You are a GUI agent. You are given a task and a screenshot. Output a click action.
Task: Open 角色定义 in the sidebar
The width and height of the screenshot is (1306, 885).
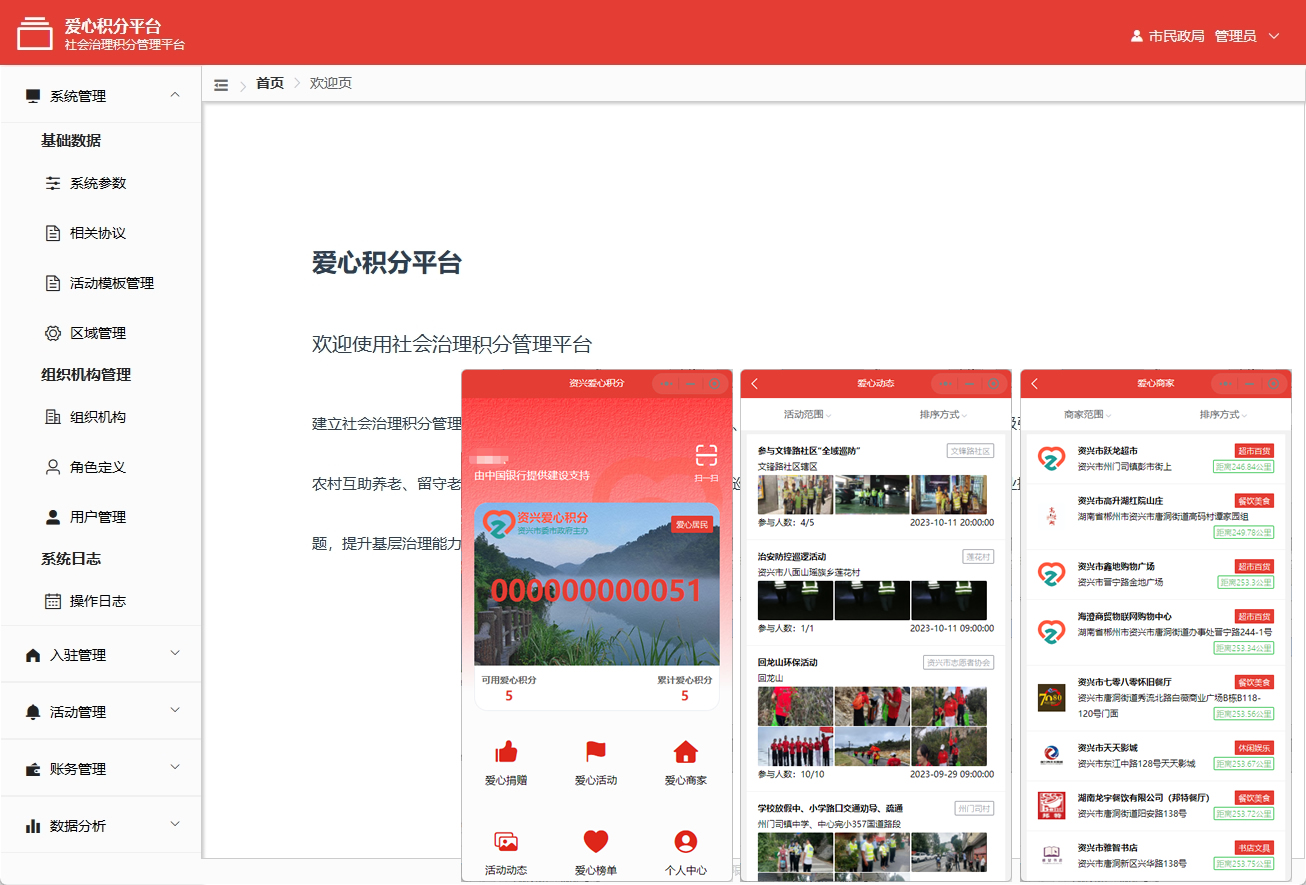tap(100, 467)
